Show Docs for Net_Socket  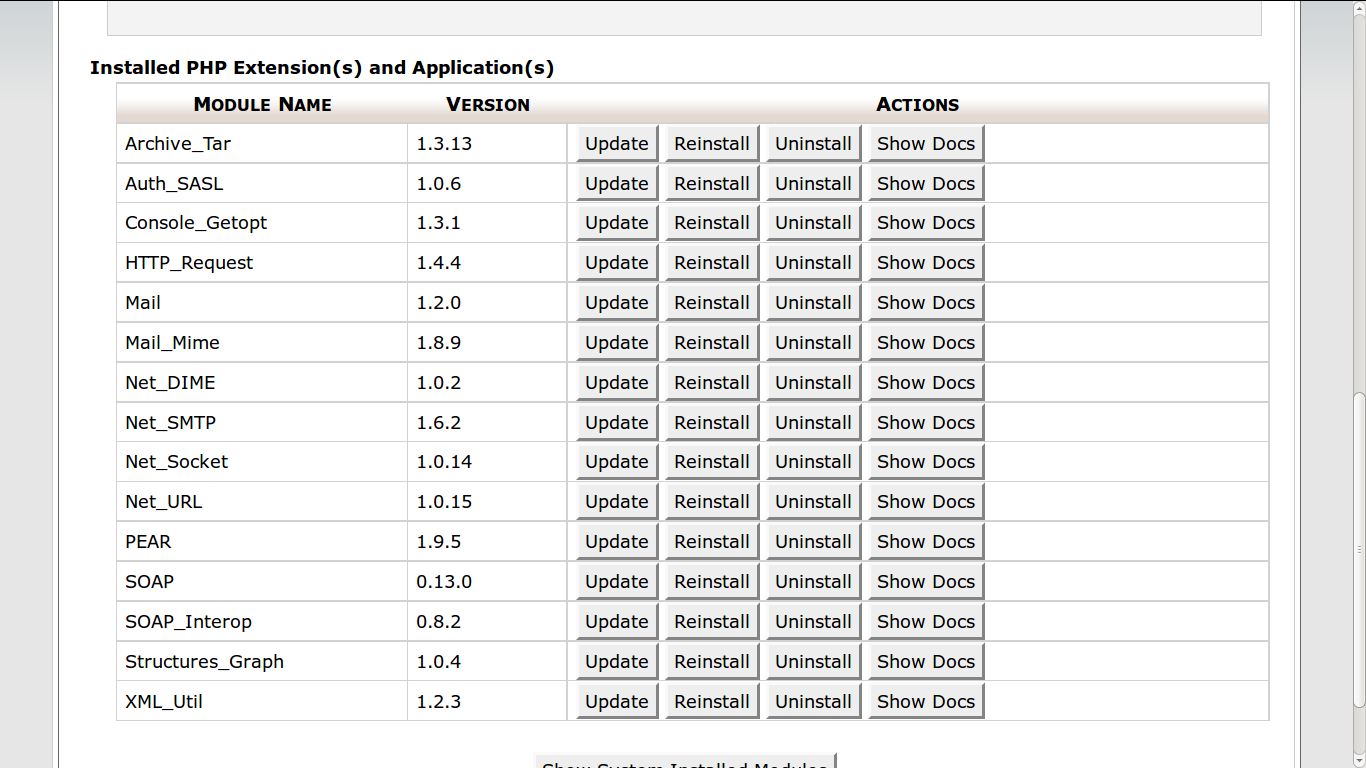point(926,462)
